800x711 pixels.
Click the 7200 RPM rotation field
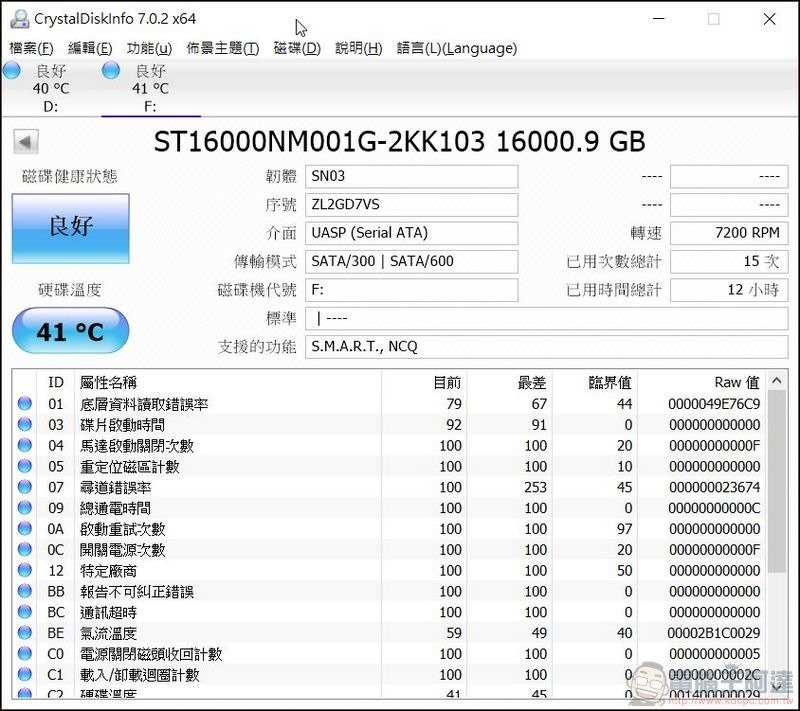click(729, 233)
